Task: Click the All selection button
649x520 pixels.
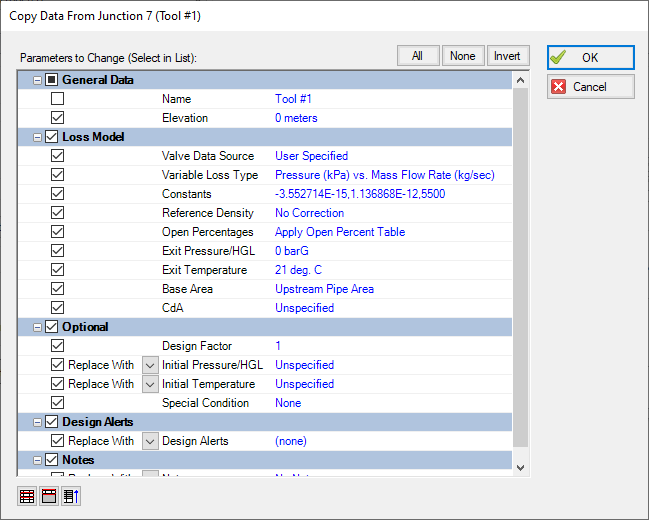Action: [x=417, y=56]
